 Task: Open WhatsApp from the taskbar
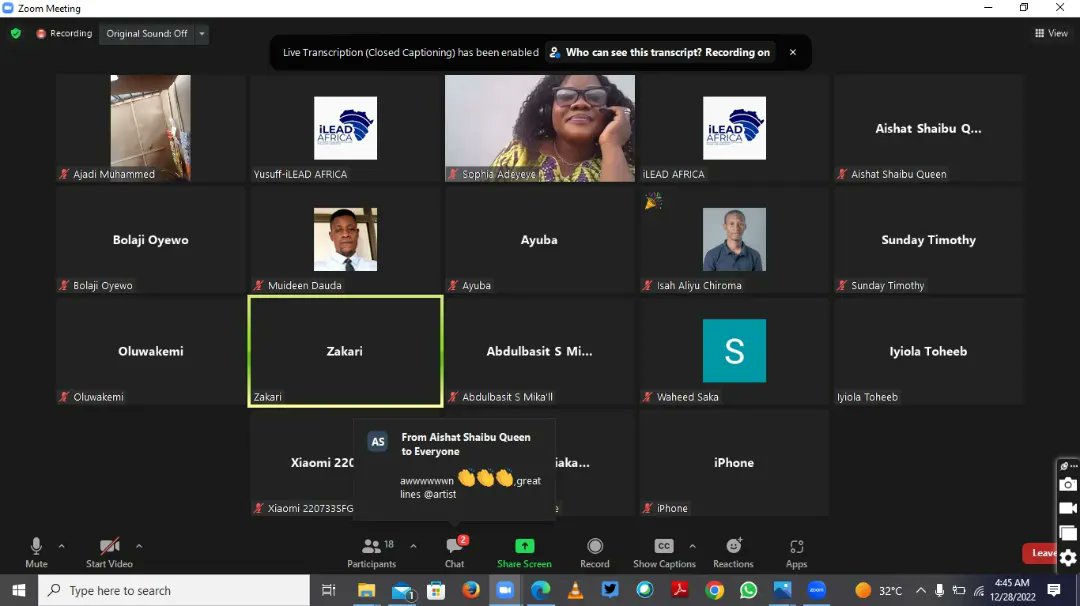[x=748, y=590]
